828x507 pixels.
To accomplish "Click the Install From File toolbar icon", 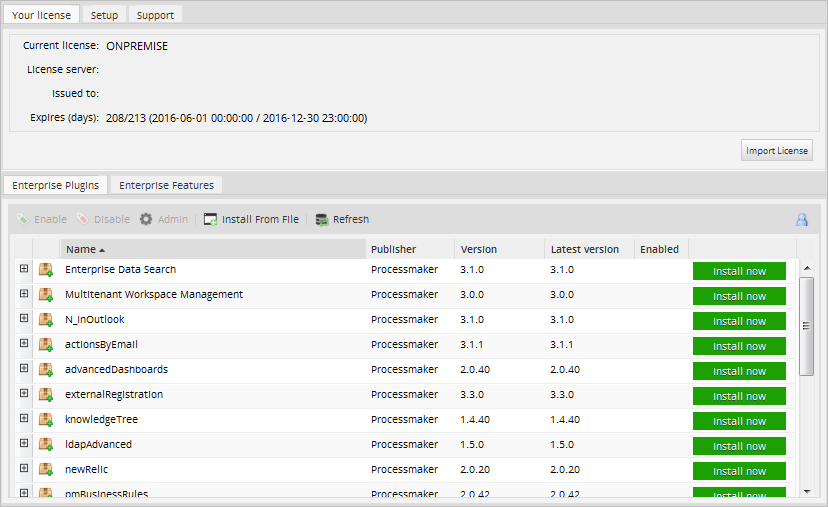I will 211,219.
